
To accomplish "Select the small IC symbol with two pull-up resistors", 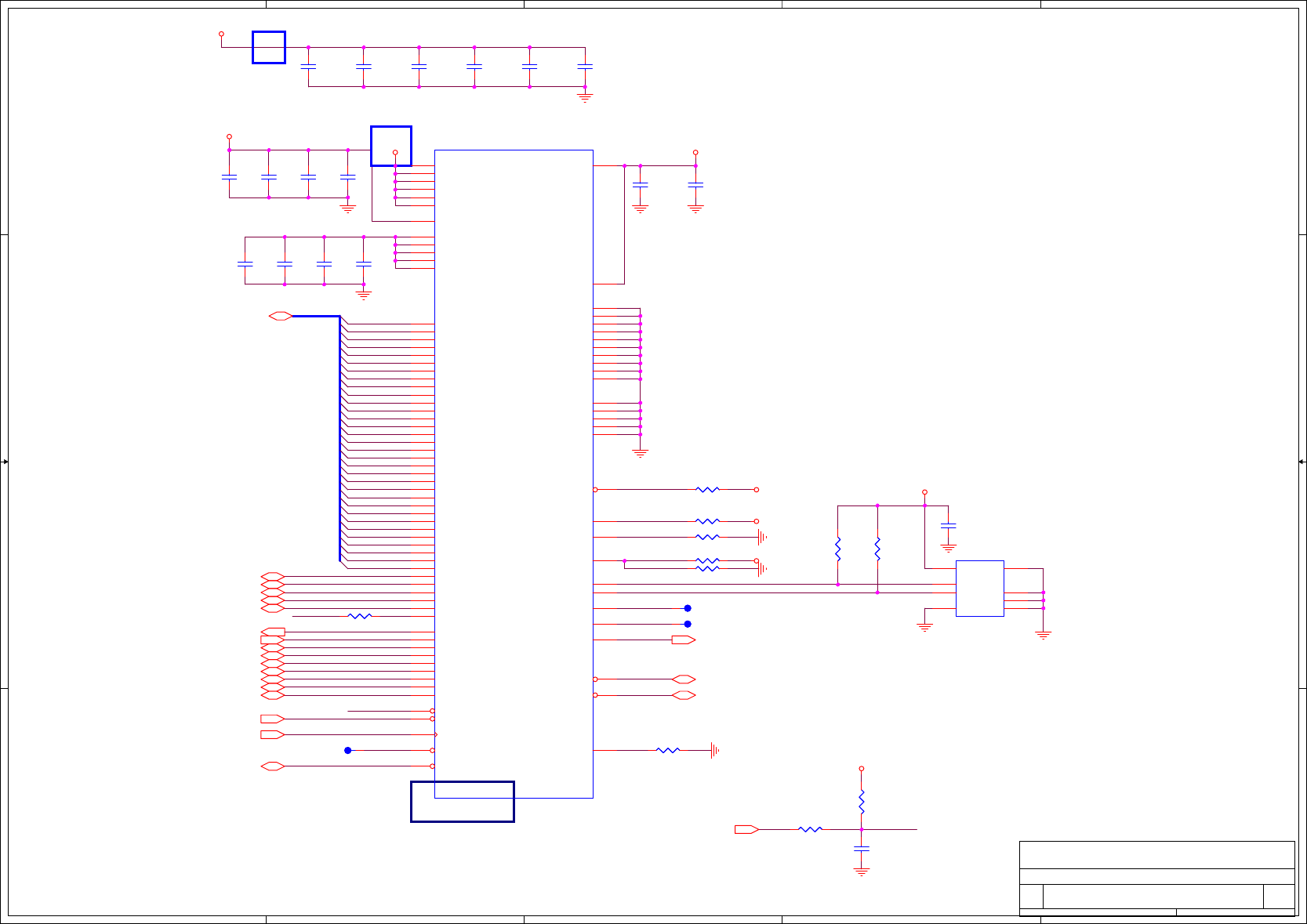I will click(x=979, y=588).
